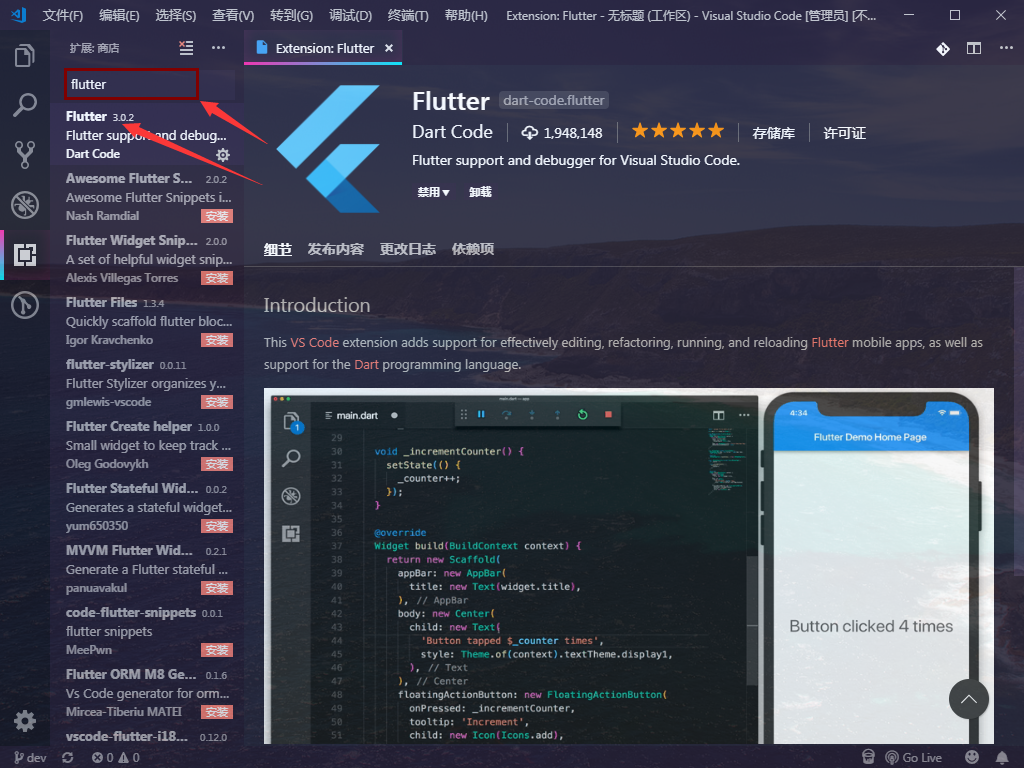The height and width of the screenshot is (768, 1024).
Task: Open the GitLens icon in activity bar
Action: pos(25,305)
